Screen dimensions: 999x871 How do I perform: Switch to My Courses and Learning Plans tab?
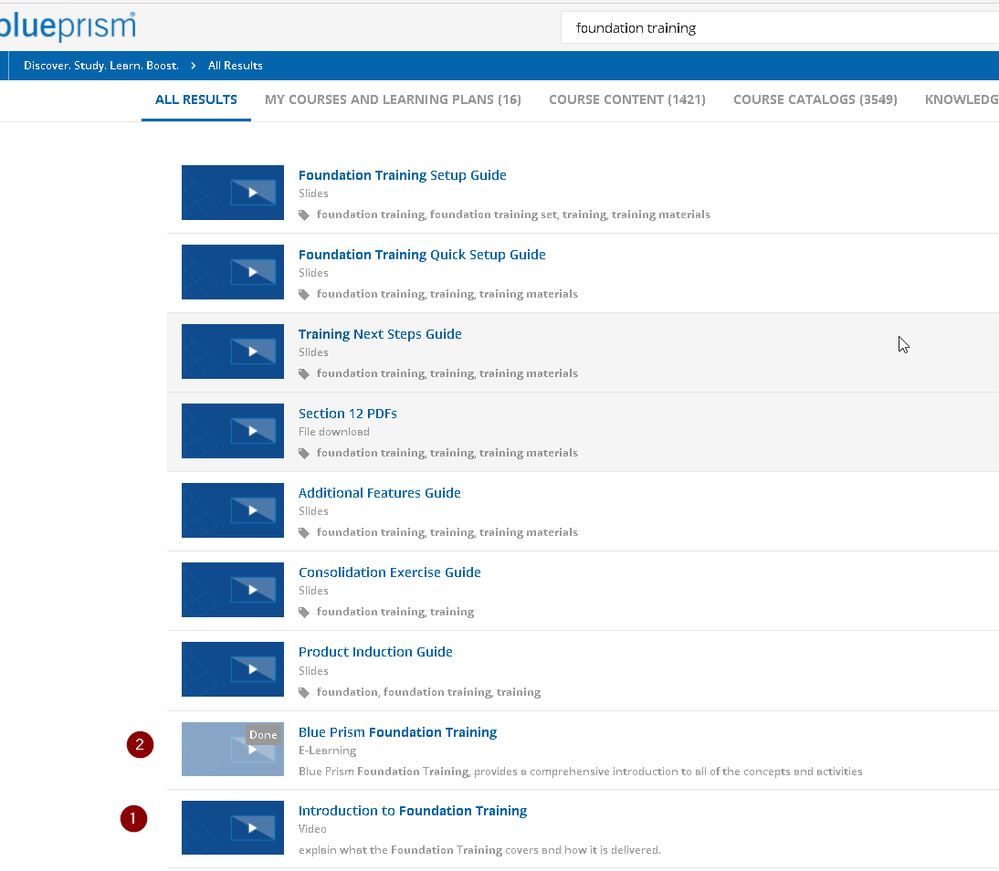click(392, 99)
